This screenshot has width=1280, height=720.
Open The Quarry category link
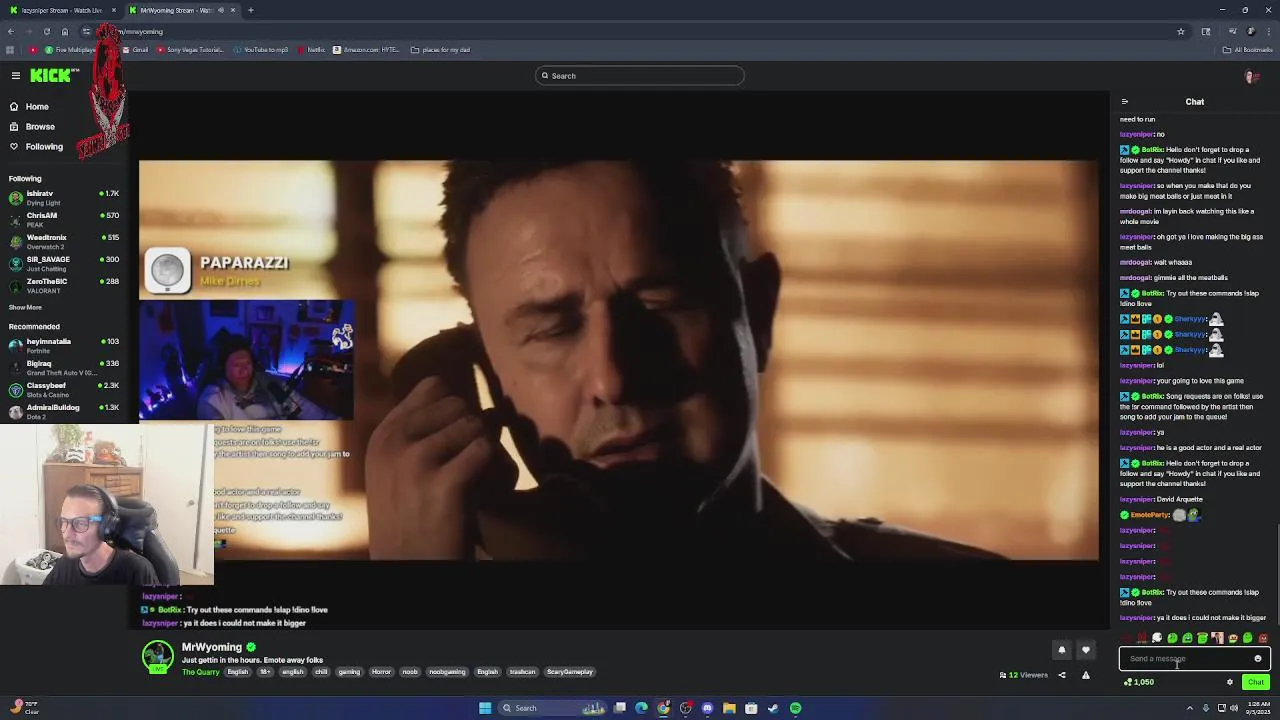[x=200, y=672]
